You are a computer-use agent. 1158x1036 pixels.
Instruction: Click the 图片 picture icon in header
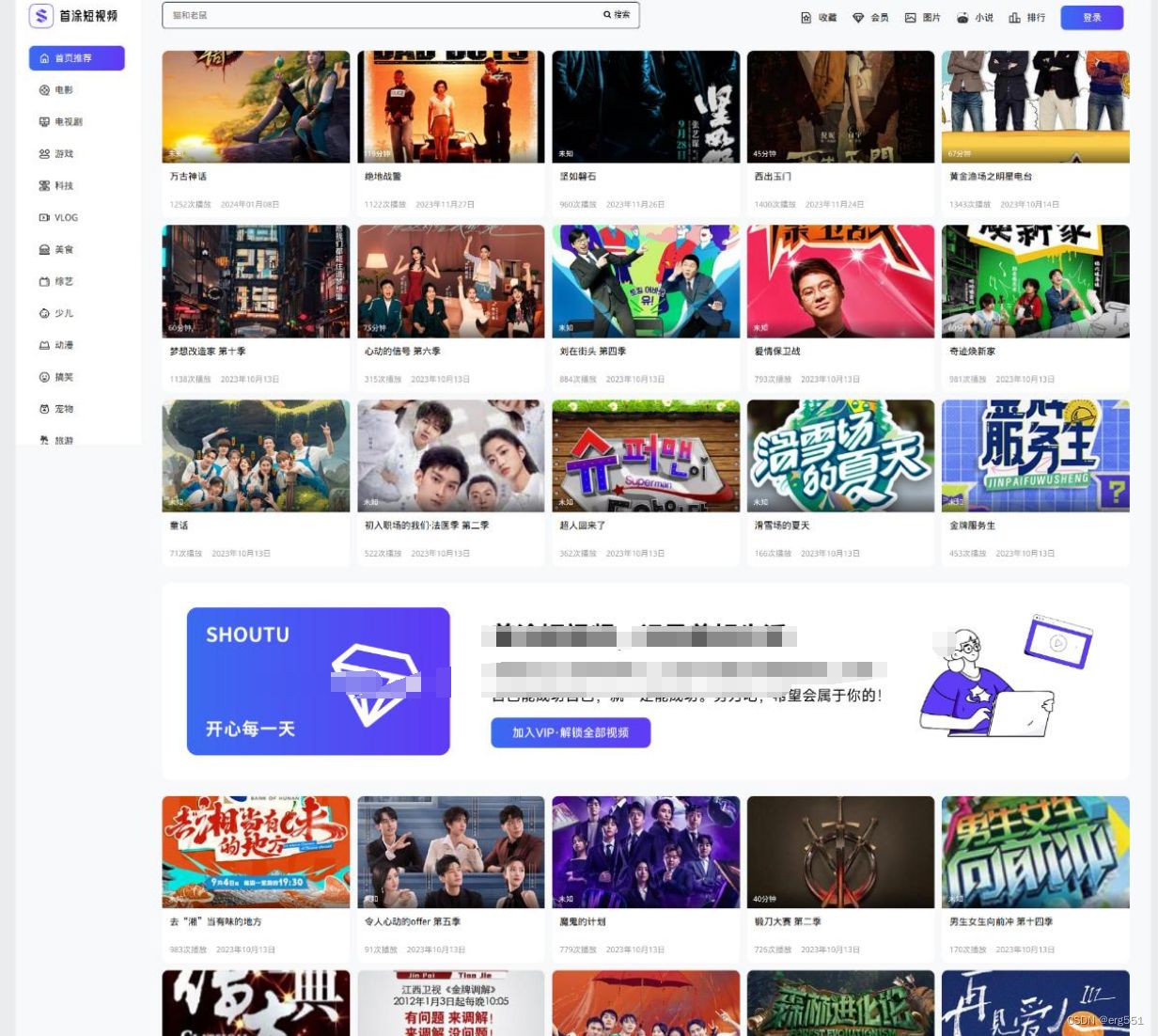click(x=910, y=18)
